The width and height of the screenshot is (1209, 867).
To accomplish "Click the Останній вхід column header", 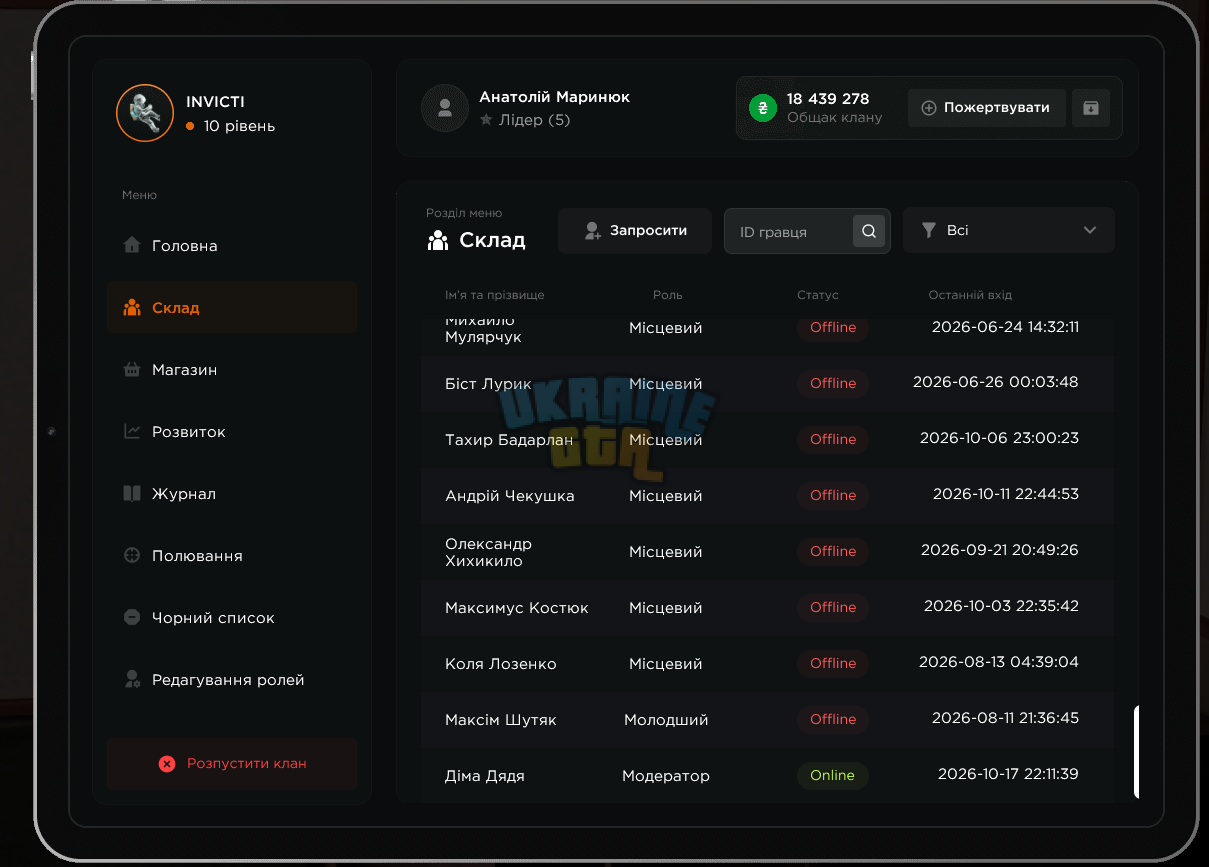I will coord(970,295).
